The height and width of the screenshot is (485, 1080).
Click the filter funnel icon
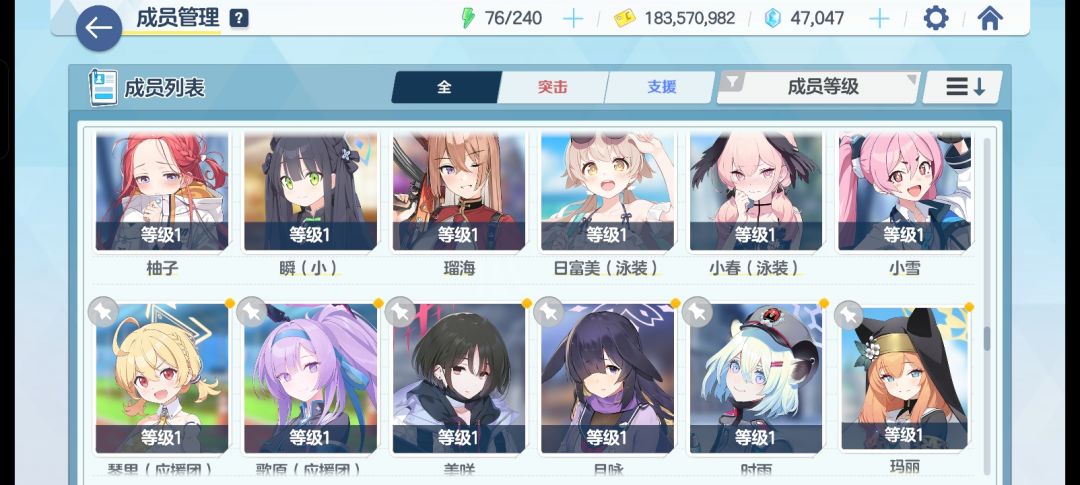click(732, 83)
